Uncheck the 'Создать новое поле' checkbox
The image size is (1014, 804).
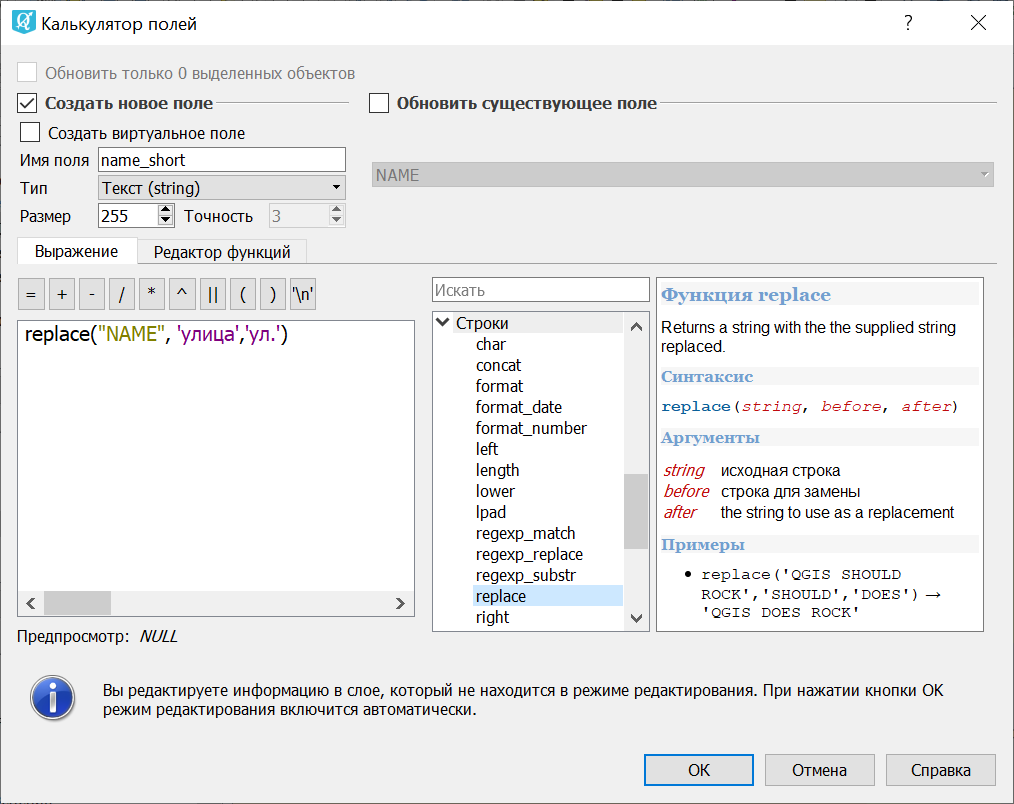coord(28,103)
